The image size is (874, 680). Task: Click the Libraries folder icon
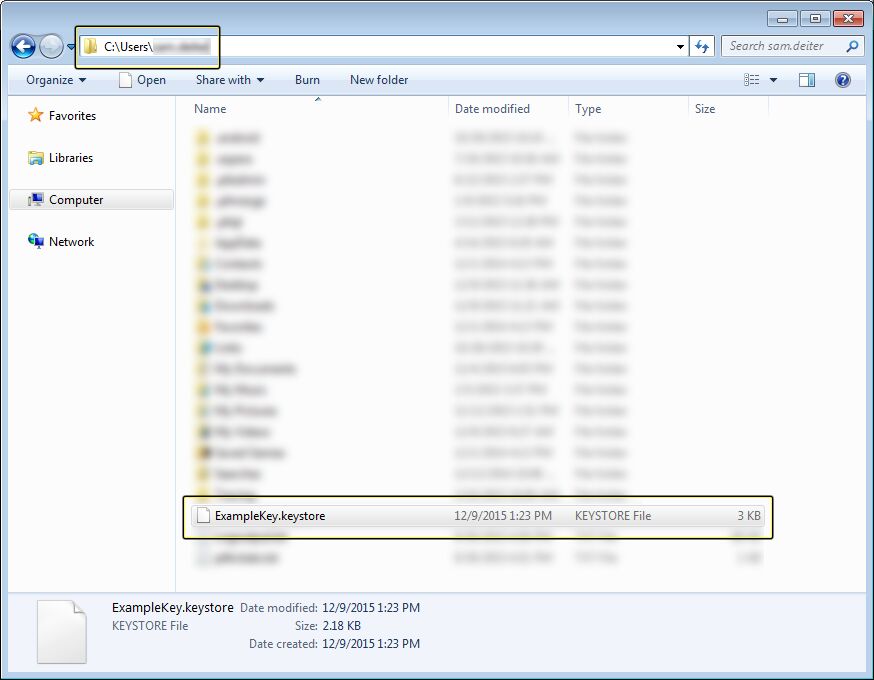point(36,158)
